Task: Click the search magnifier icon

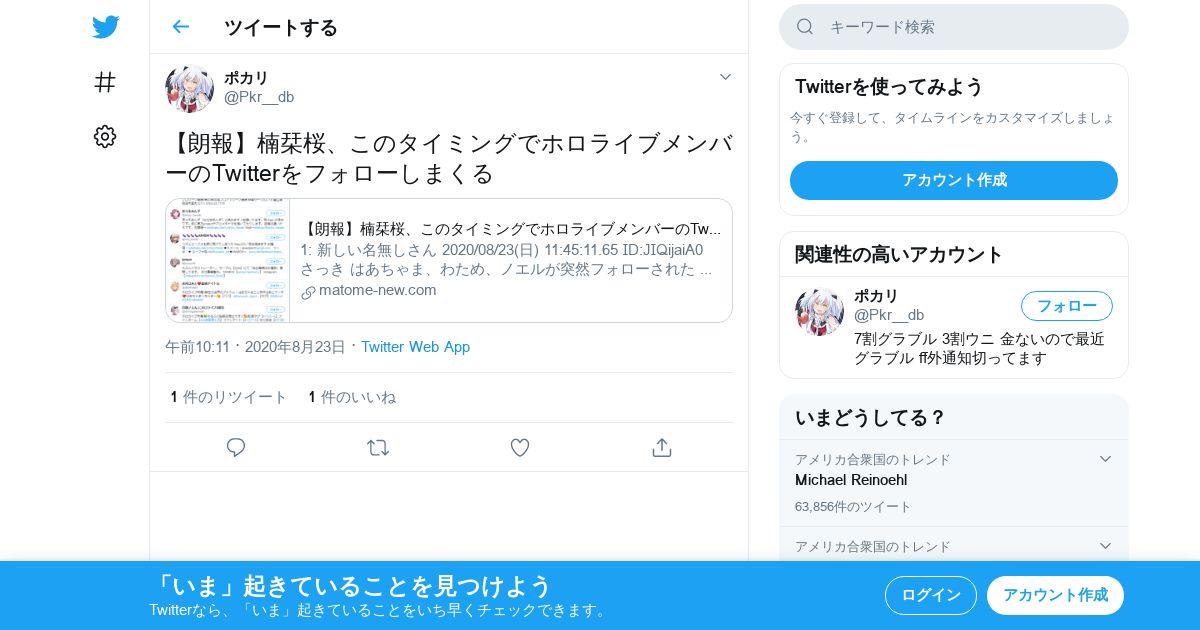Action: [x=805, y=27]
